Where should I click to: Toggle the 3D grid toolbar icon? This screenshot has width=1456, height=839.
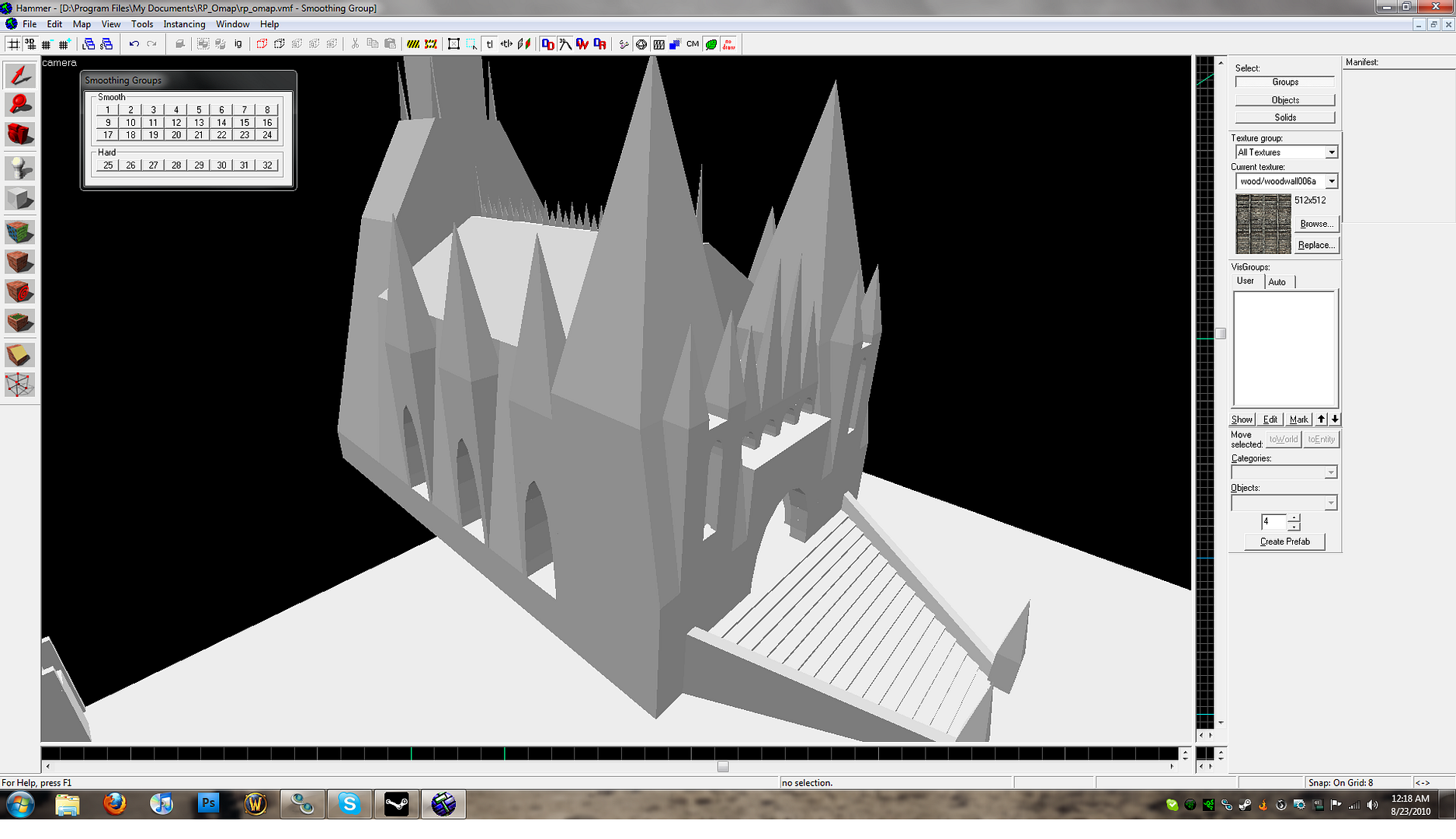coord(30,44)
